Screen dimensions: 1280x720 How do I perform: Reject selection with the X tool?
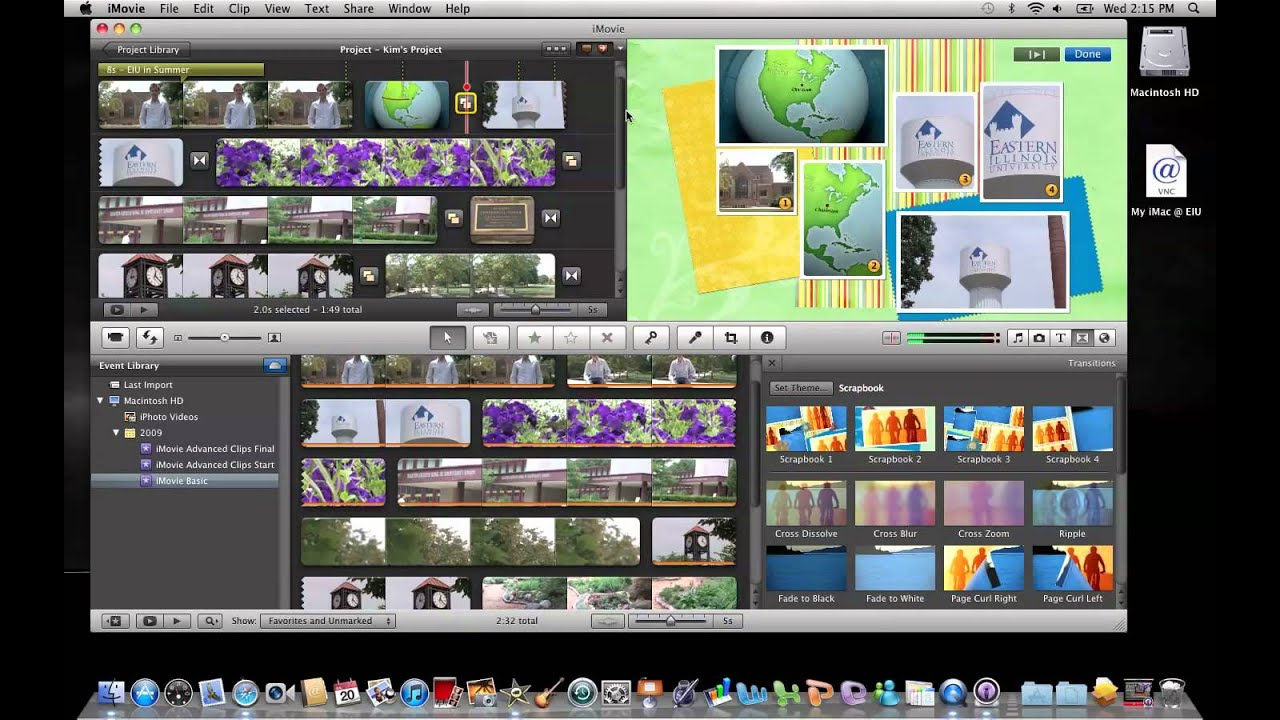[x=606, y=338]
